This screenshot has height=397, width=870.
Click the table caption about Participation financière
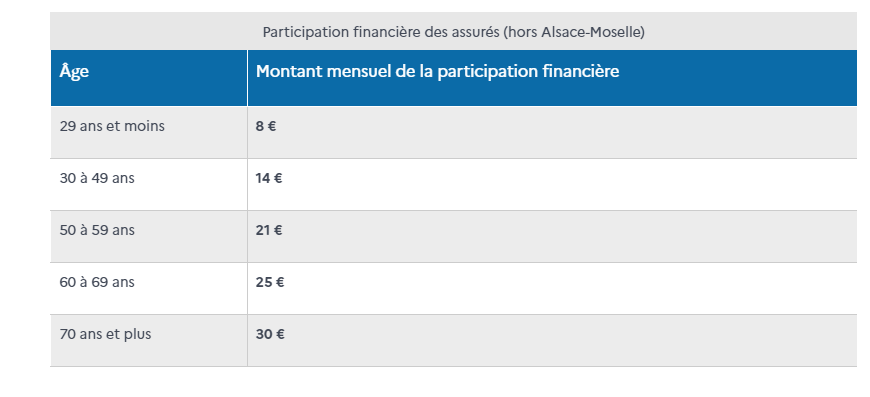[x=453, y=32]
